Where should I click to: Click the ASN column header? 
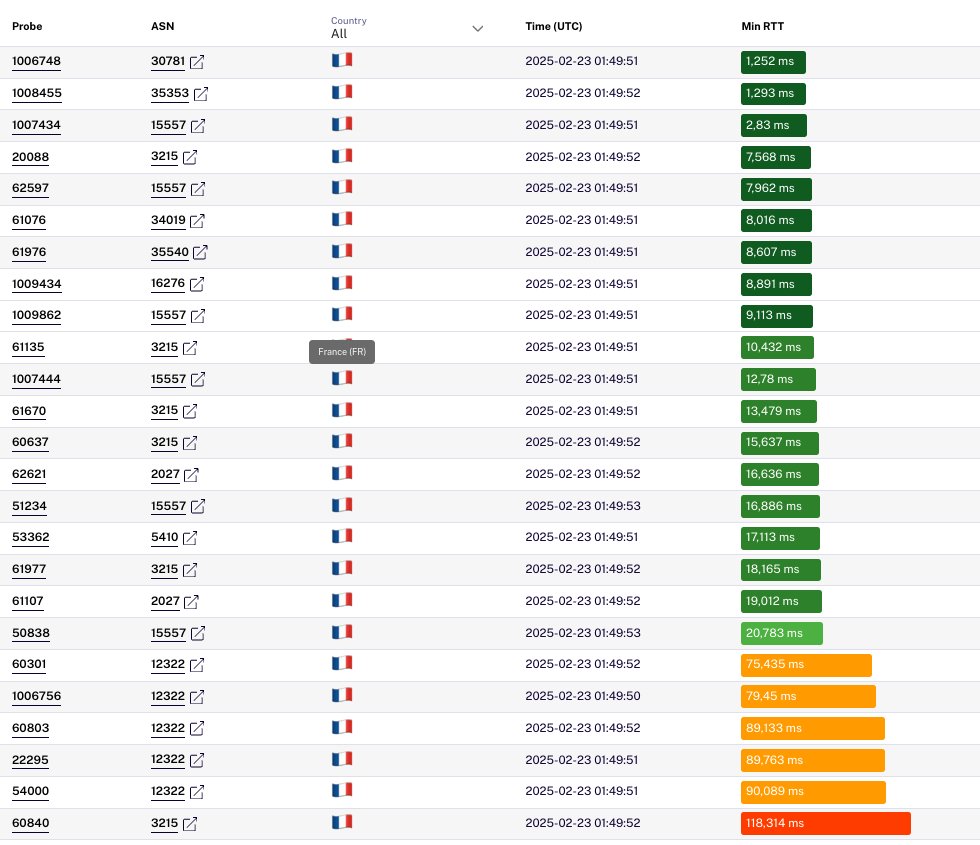(x=162, y=26)
